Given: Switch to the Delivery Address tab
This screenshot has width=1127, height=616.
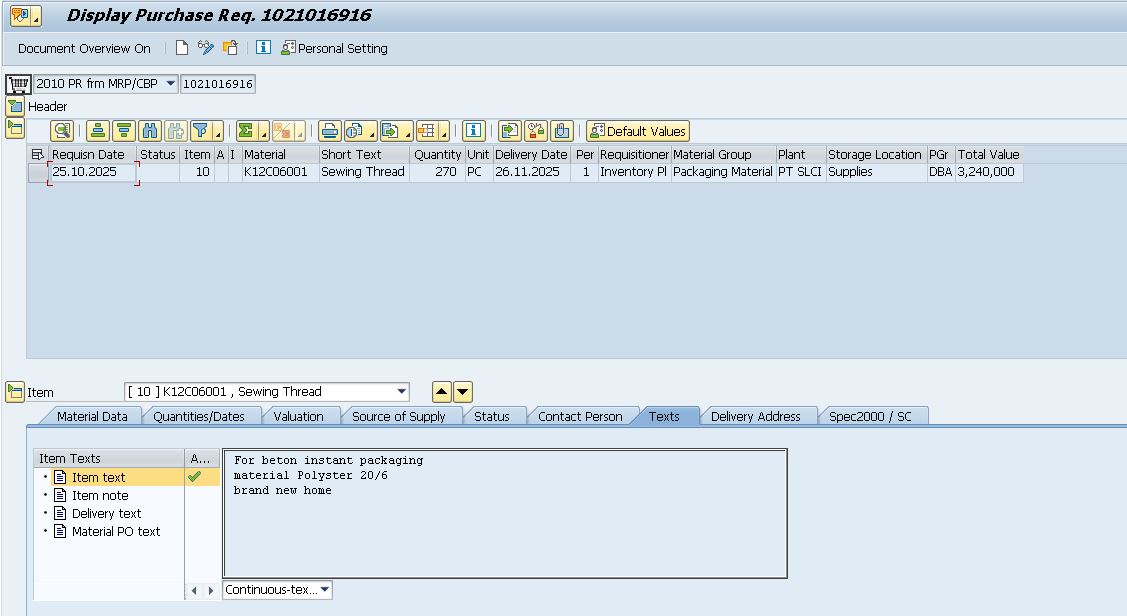Looking at the screenshot, I should [x=755, y=416].
